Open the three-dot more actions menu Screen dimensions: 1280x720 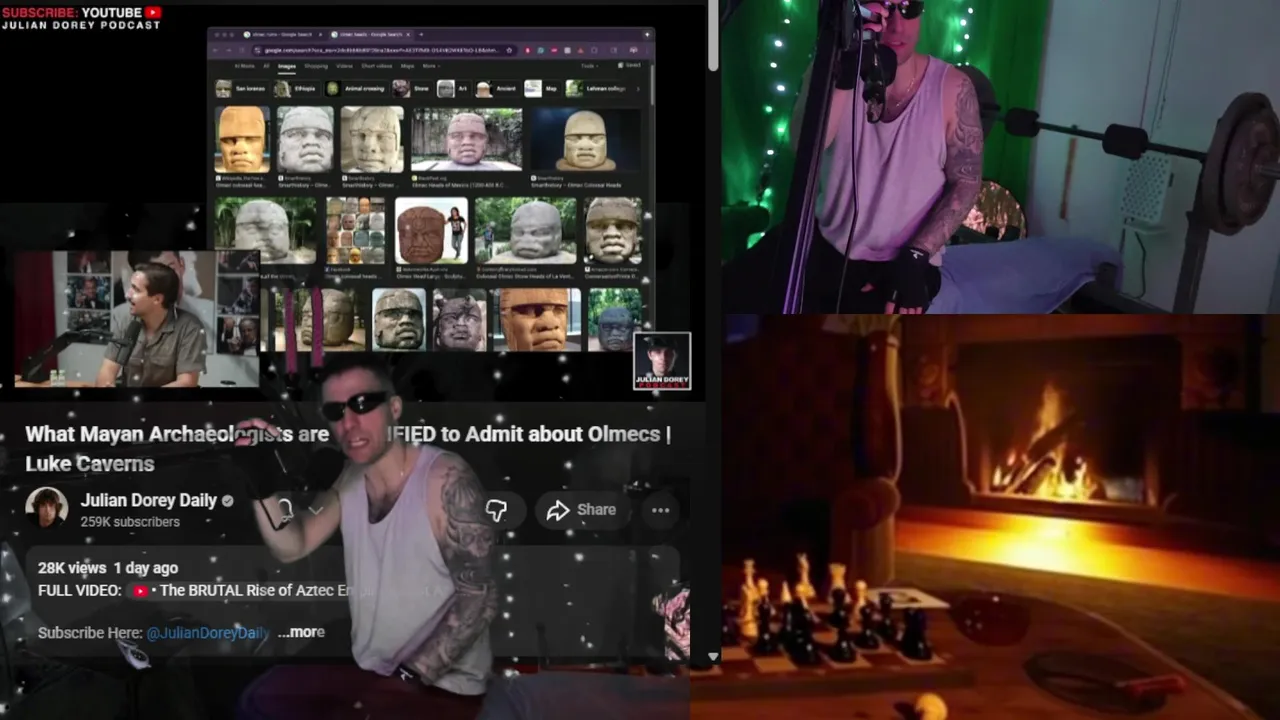[660, 510]
